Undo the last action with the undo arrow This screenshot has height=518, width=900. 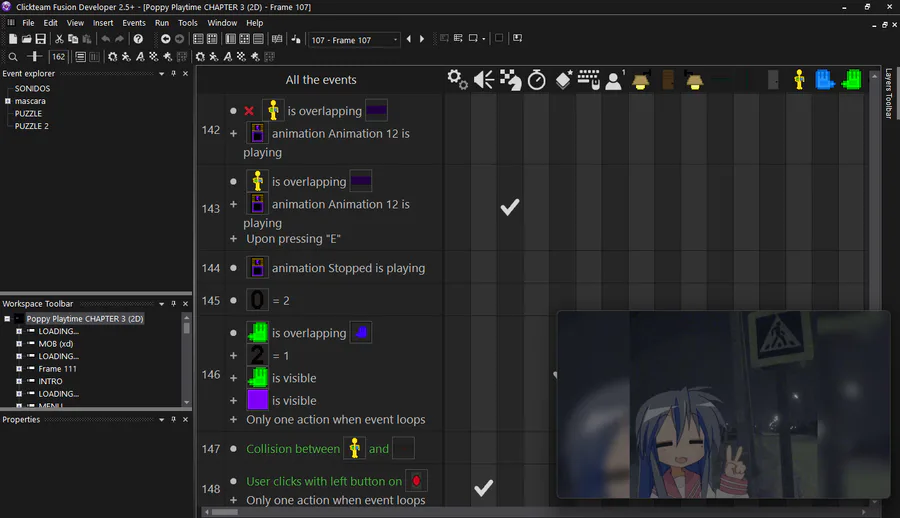(x=106, y=39)
